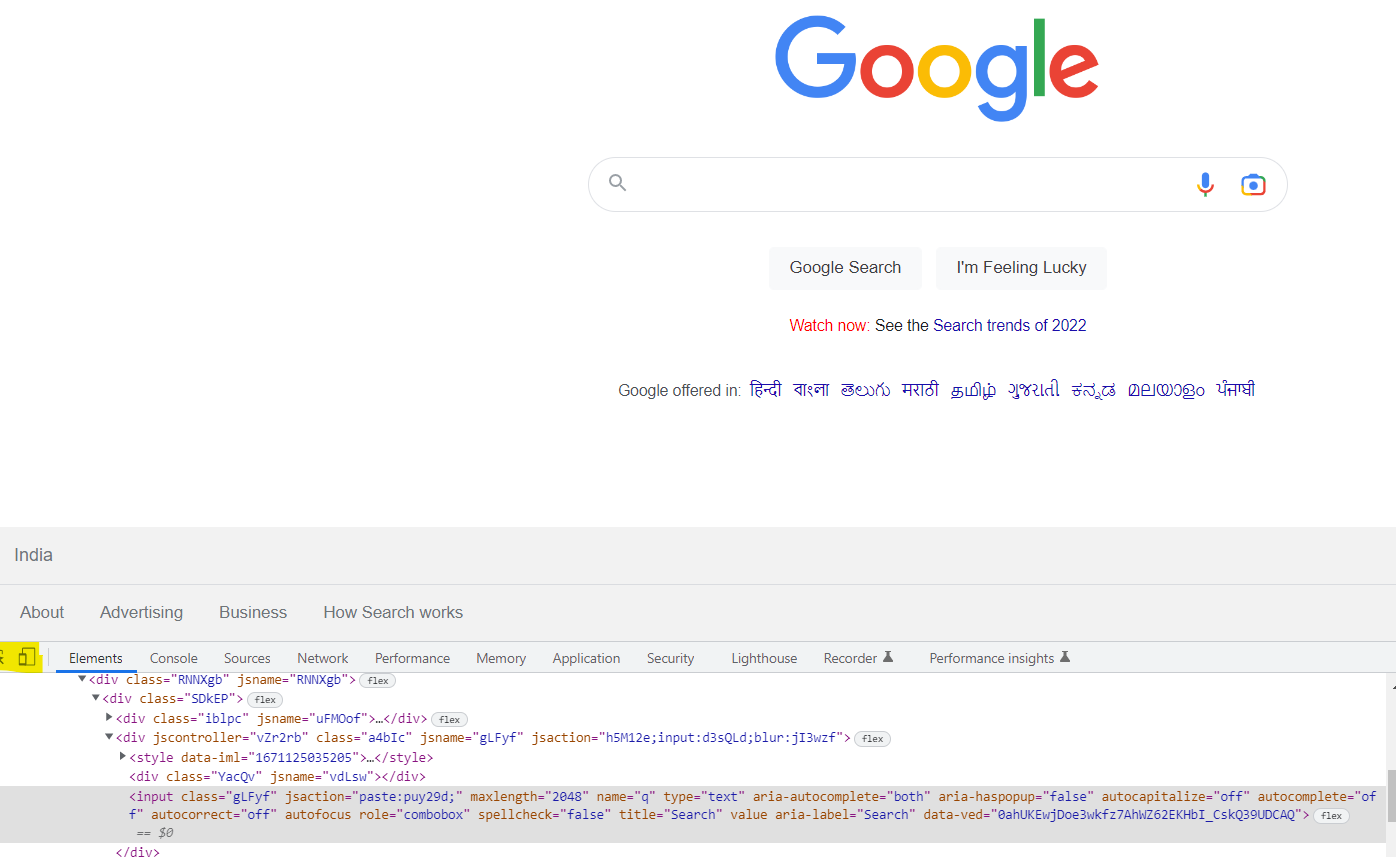
Task: Click the maxlength="2048" attribute
Action: pos(529,797)
